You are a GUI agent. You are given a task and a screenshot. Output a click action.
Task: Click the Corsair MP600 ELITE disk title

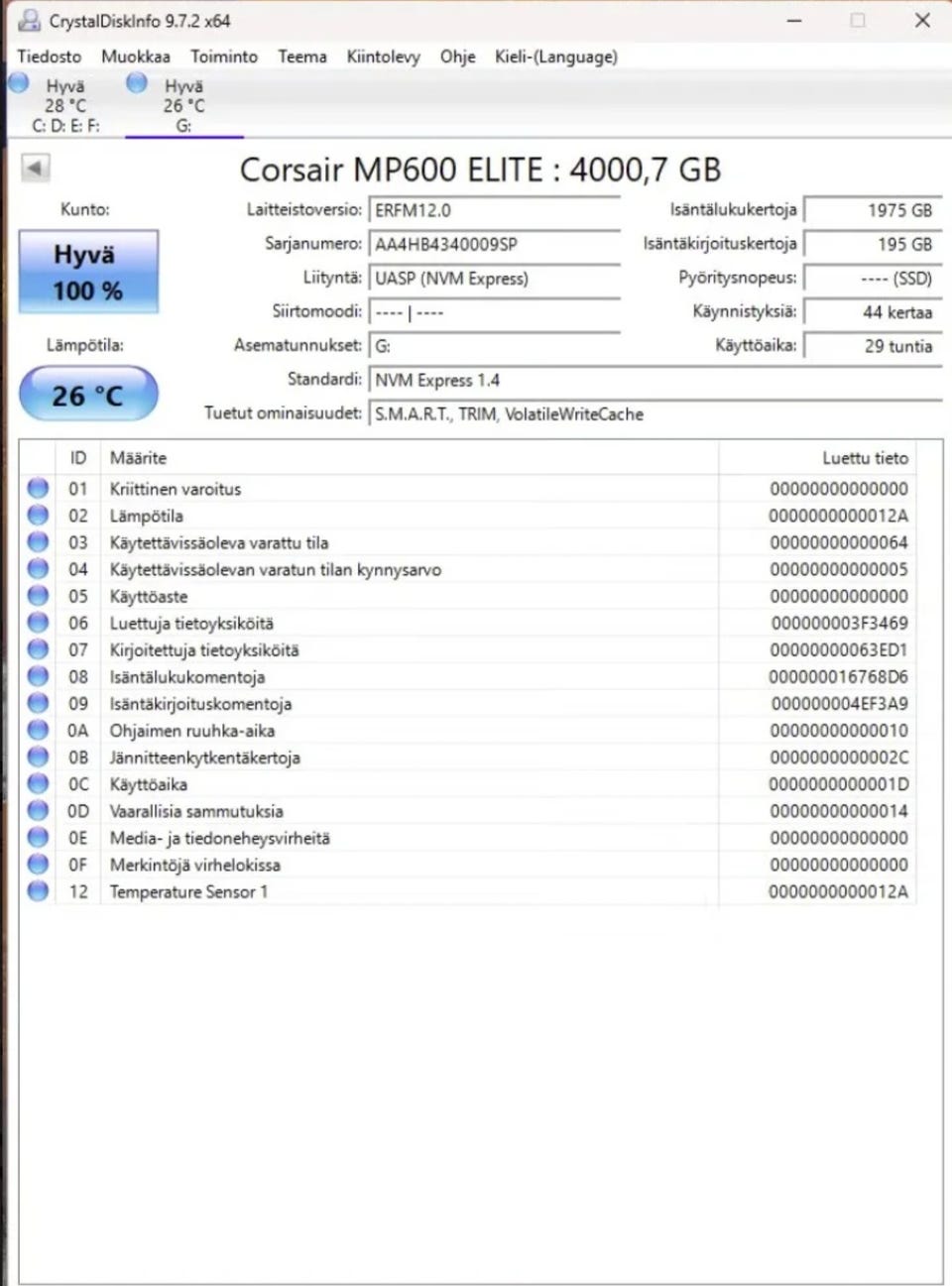pos(480,170)
